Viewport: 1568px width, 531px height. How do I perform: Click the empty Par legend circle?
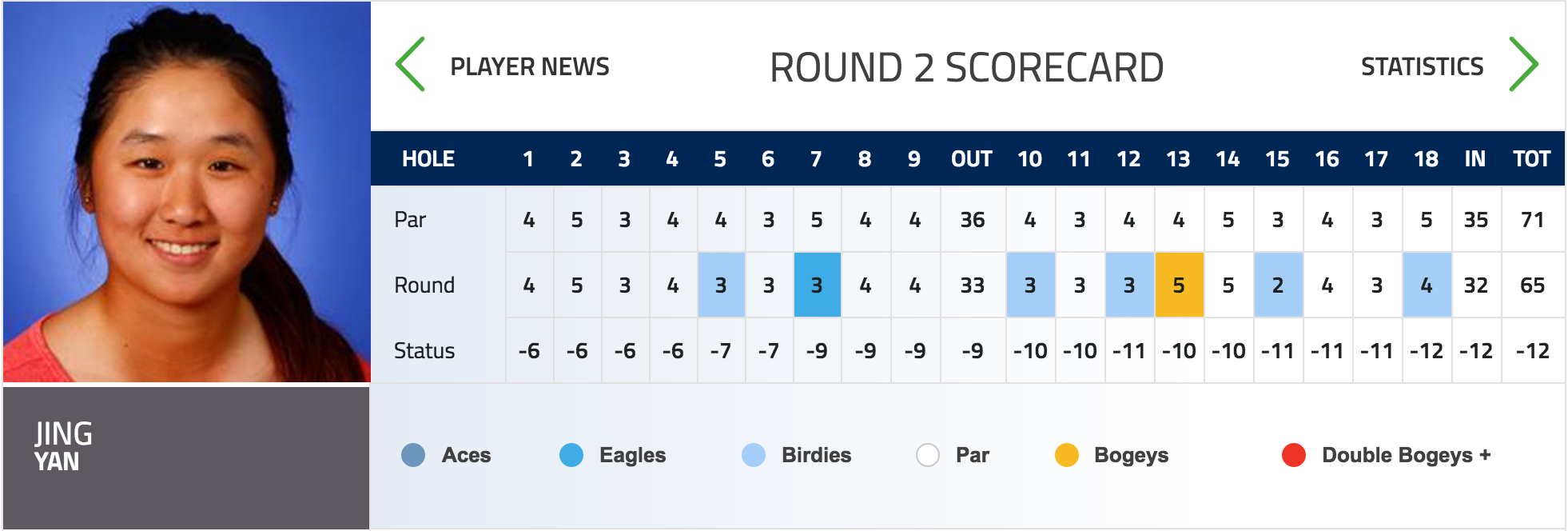tap(928, 455)
